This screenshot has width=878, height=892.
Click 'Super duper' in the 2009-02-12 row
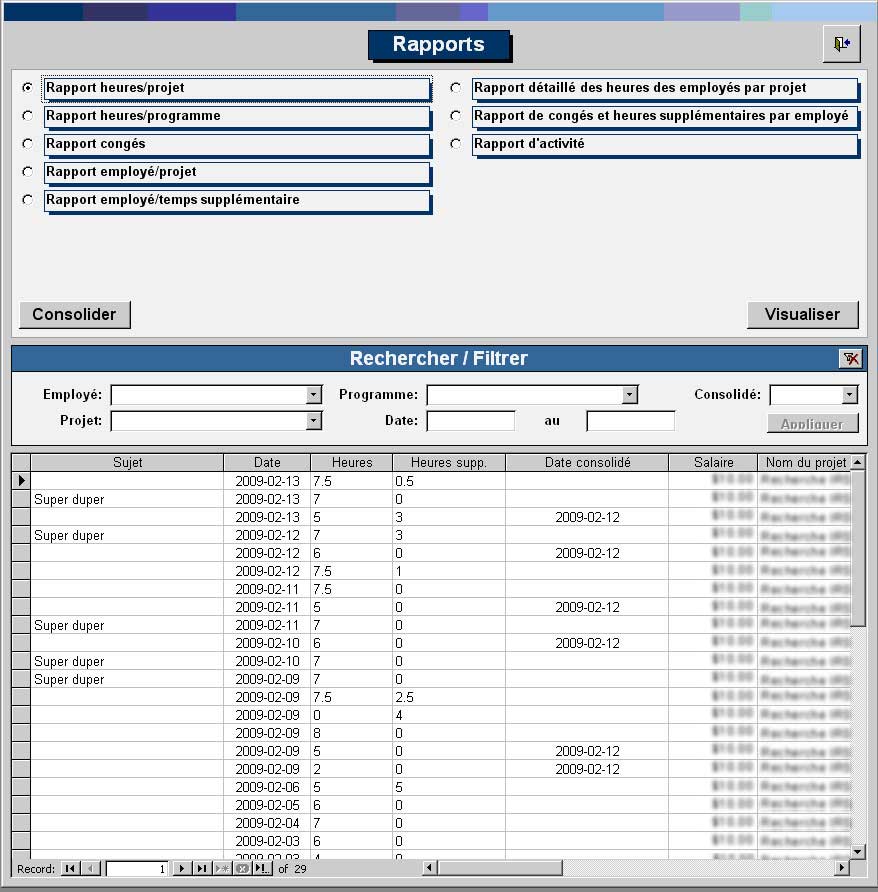tap(69, 535)
